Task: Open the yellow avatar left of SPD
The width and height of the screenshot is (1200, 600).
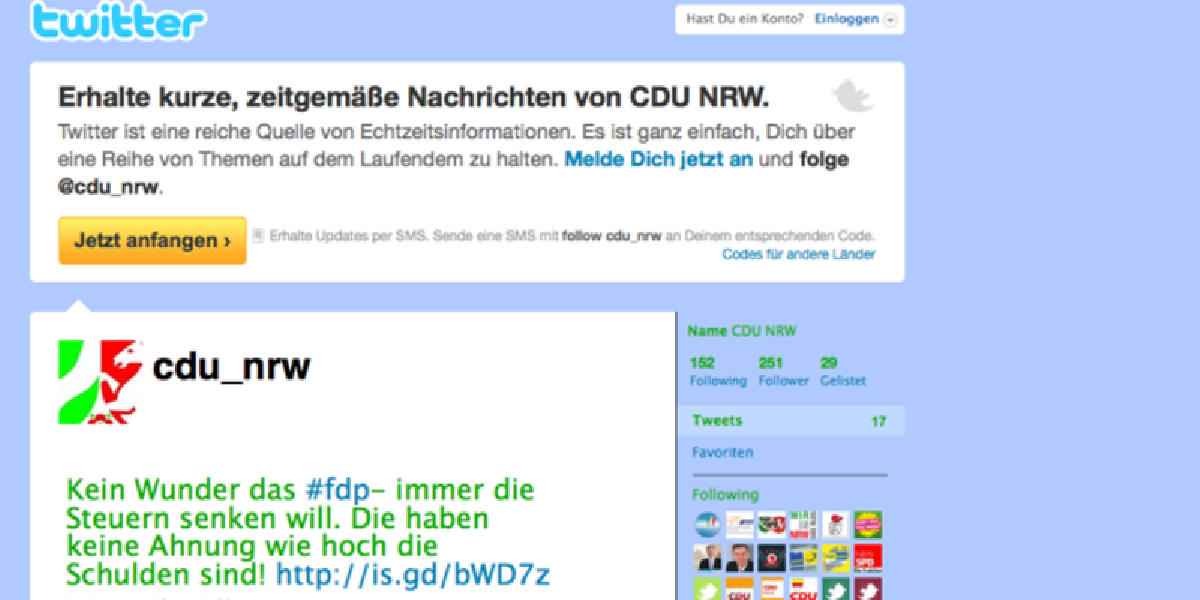Action: pos(836,557)
